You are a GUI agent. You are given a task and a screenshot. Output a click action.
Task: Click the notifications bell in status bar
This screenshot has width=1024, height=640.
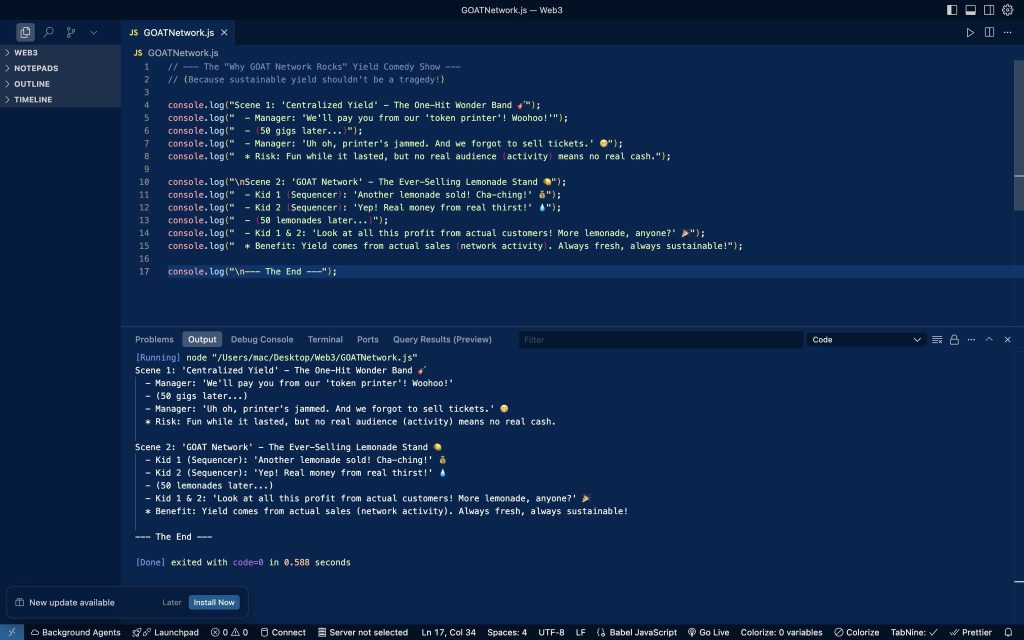pyautogui.click(x=1008, y=632)
